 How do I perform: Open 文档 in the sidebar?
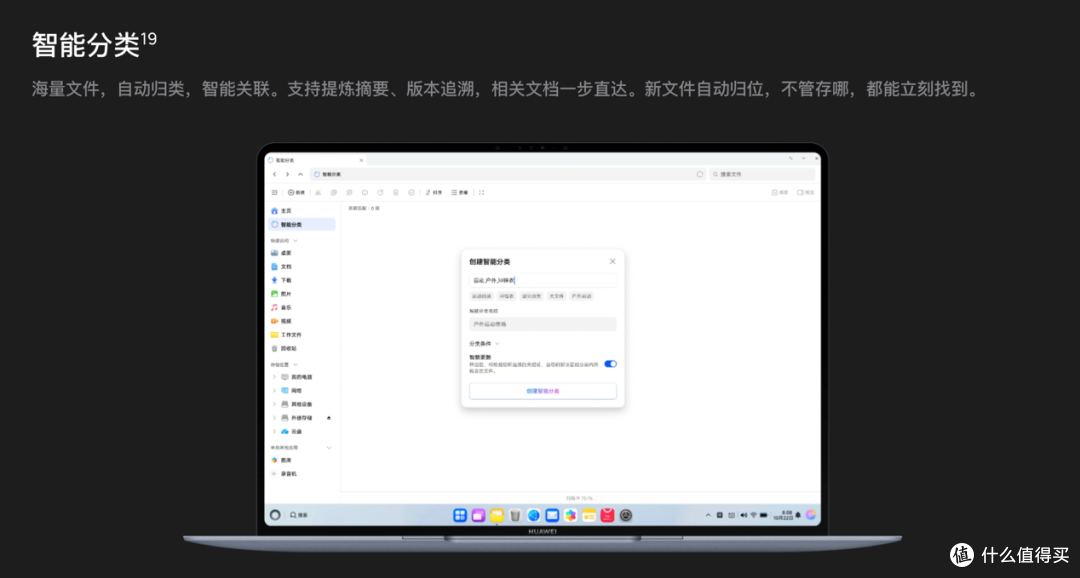click(x=302, y=267)
